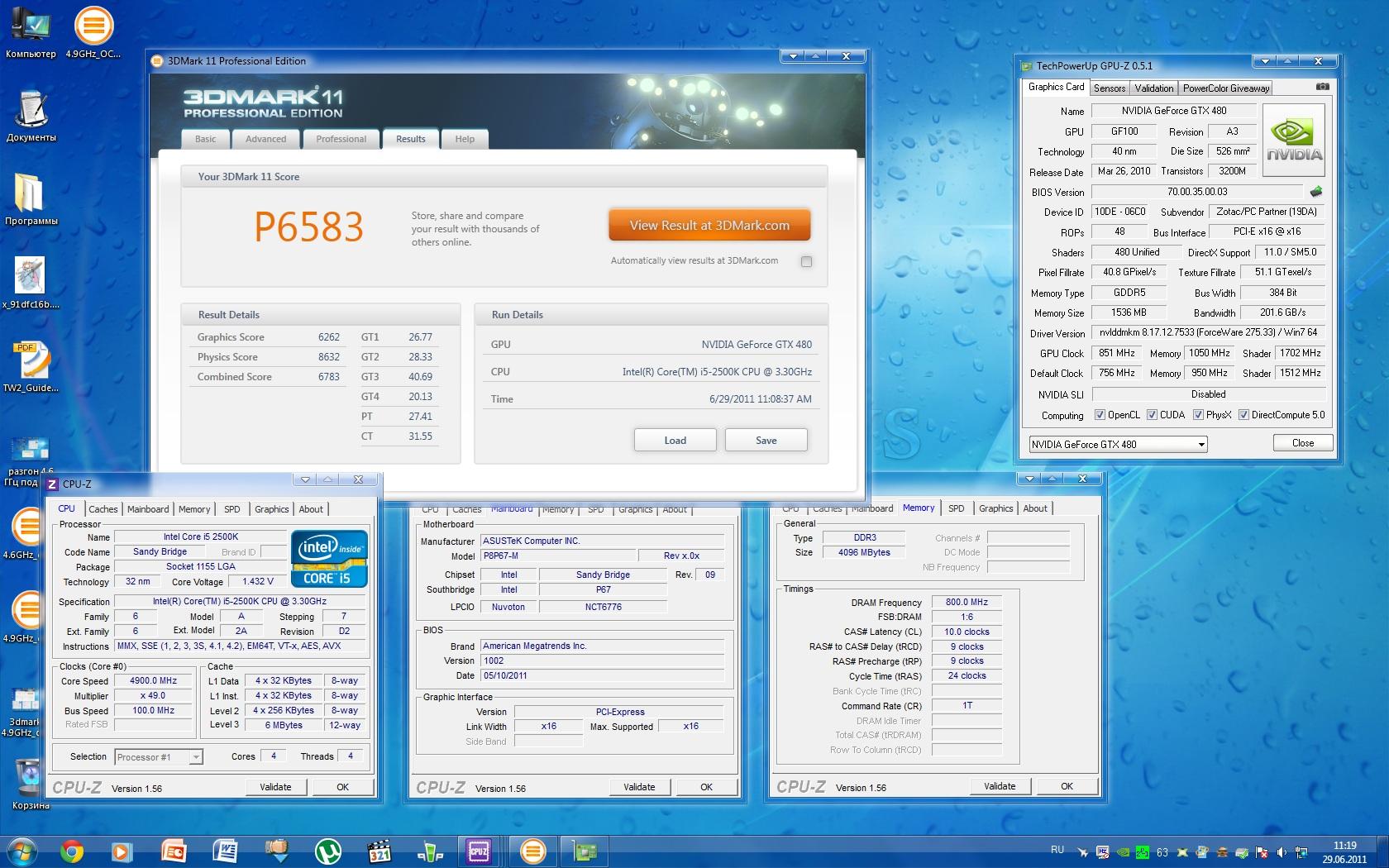Open the Processor #1 selection dropdown
The height and width of the screenshot is (868, 1389).
coord(159,756)
